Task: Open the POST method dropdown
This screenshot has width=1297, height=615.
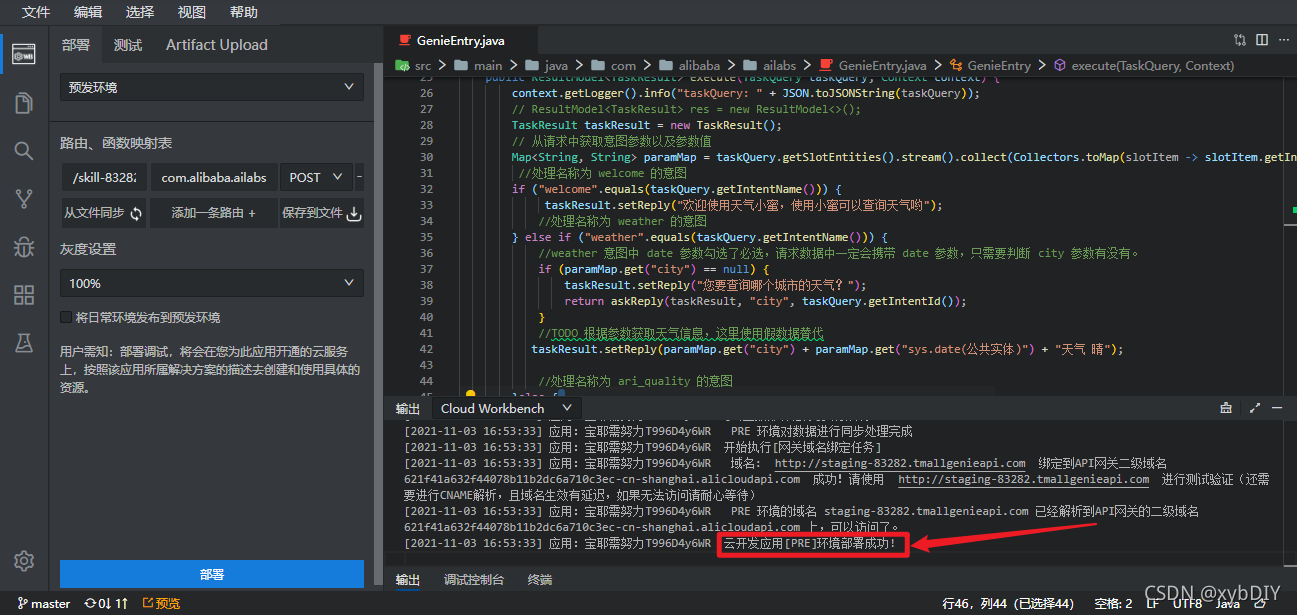Action: (316, 177)
